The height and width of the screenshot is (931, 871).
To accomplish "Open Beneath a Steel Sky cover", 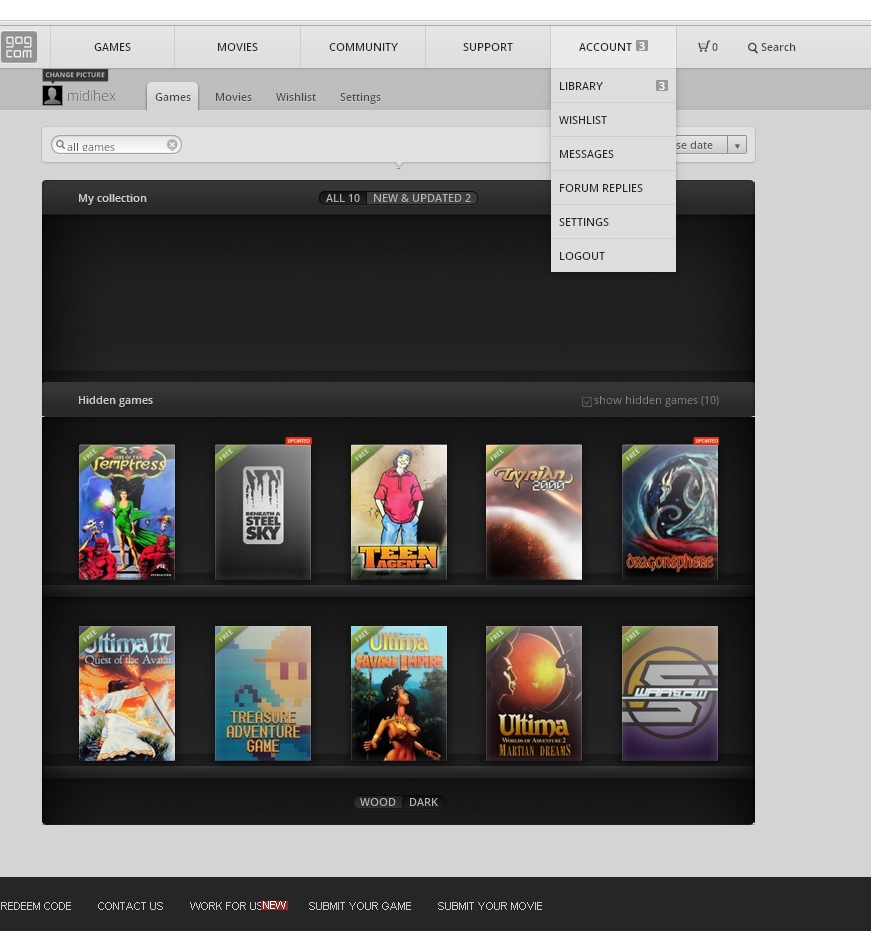I will point(263,512).
